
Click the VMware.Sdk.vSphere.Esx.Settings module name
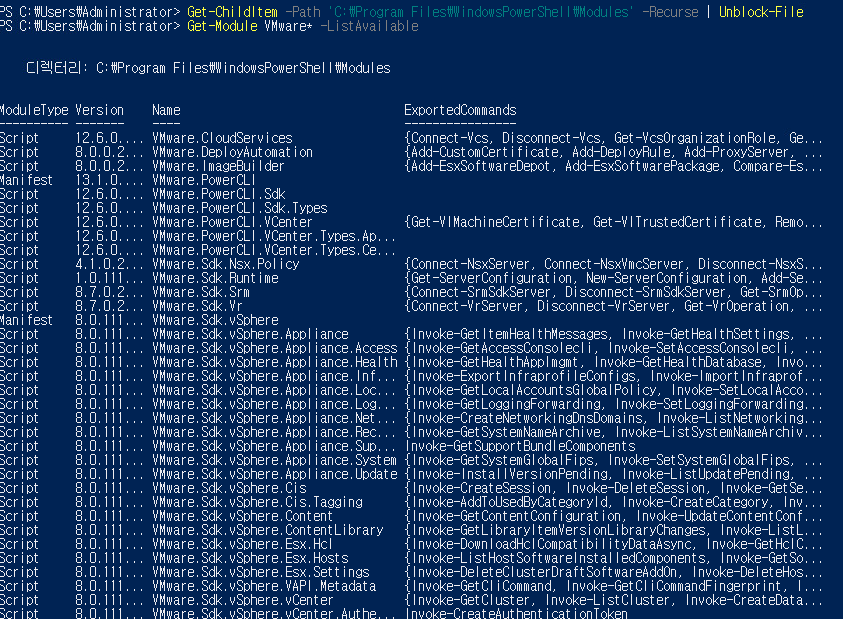click(261, 572)
